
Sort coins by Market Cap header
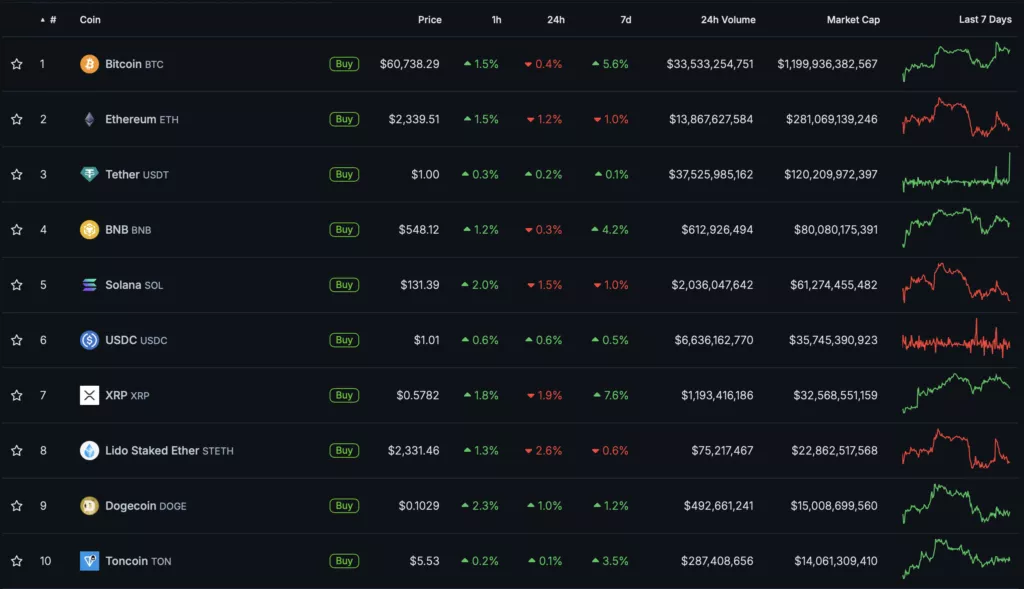tap(852, 20)
